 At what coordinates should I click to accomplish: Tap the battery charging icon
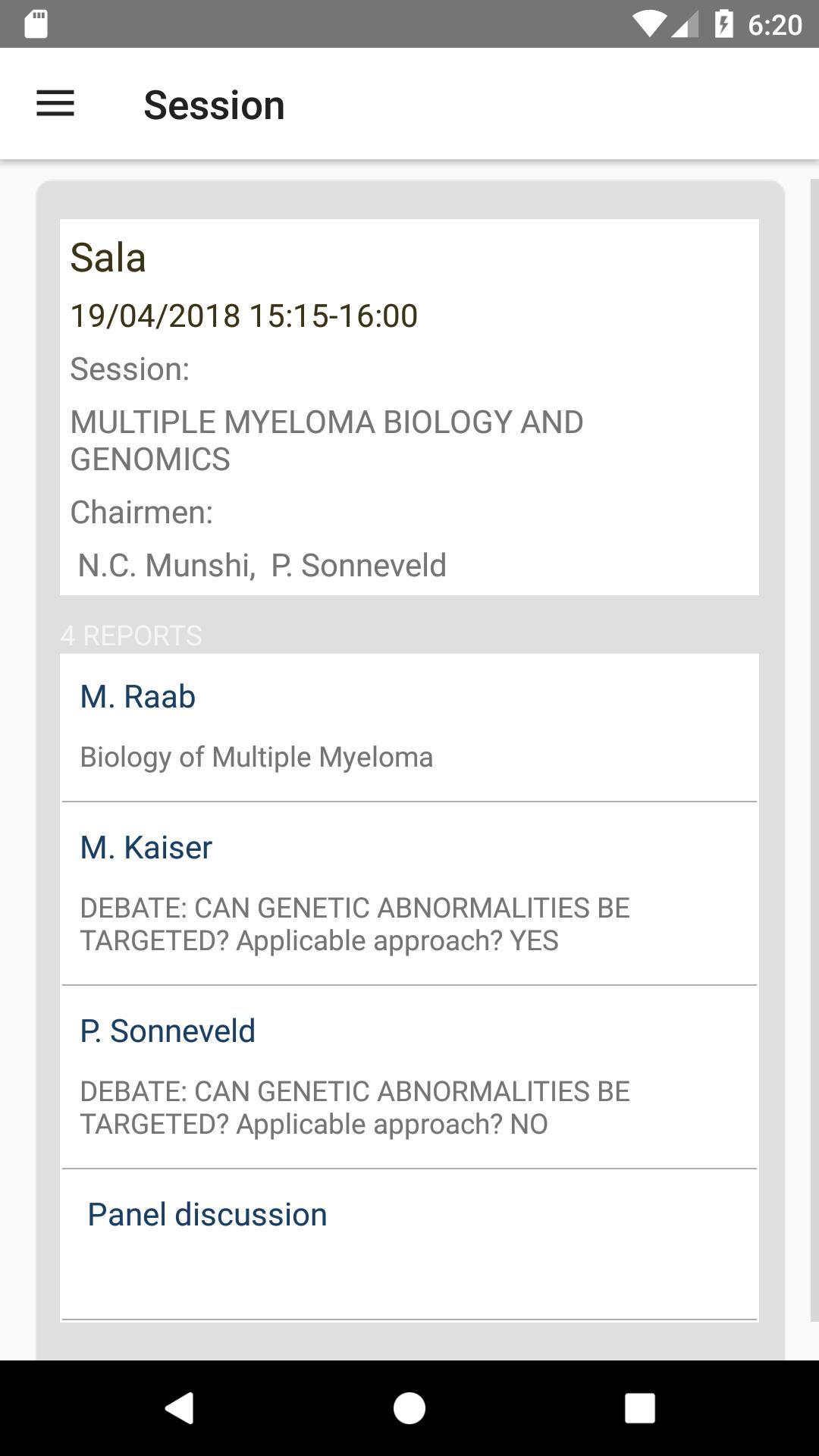tap(723, 24)
